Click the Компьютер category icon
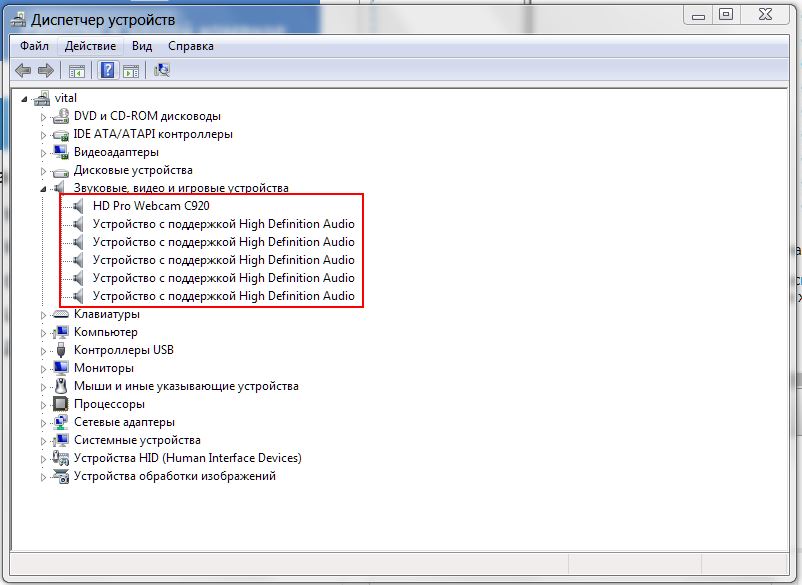The height and width of the screenshot is (585, 802). pyautogui.click(x=61, y=332)
